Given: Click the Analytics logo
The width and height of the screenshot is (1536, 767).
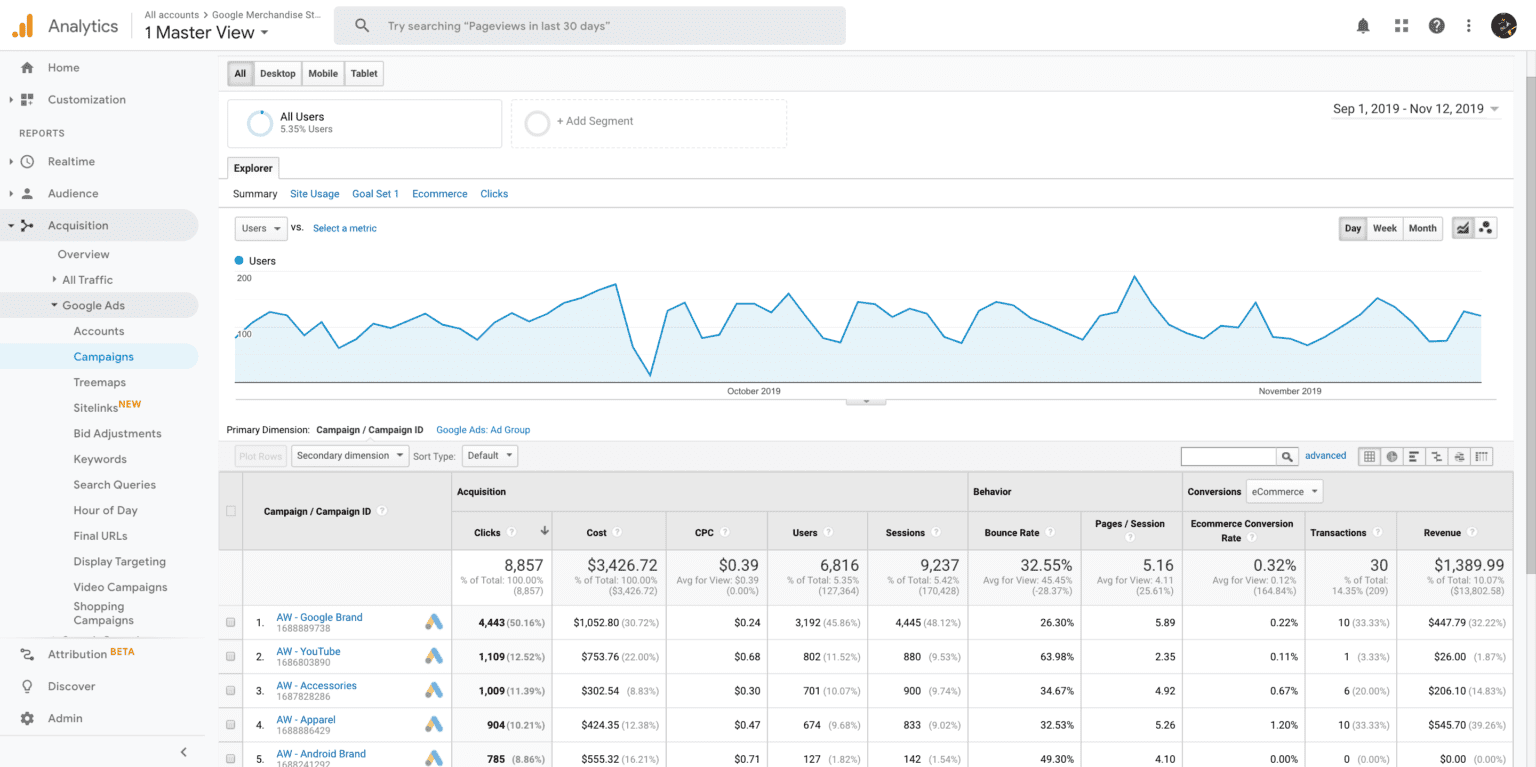Looking at the screenshot, I should pyautogui.click(x=23, y=26).
